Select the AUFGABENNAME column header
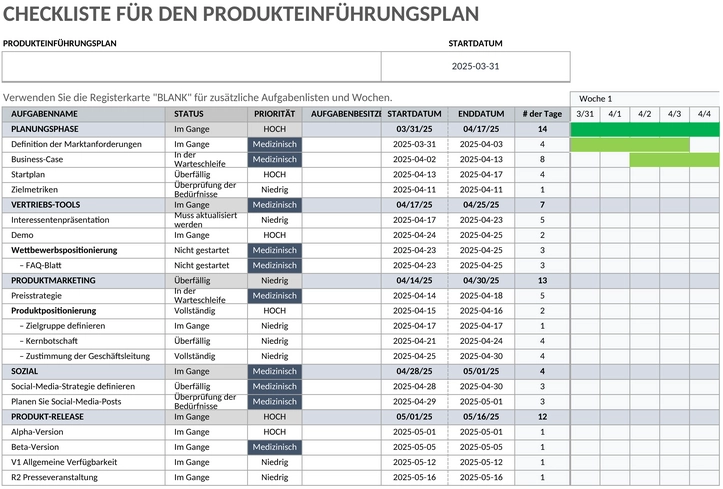723x489 pixels. coord(83,114)
